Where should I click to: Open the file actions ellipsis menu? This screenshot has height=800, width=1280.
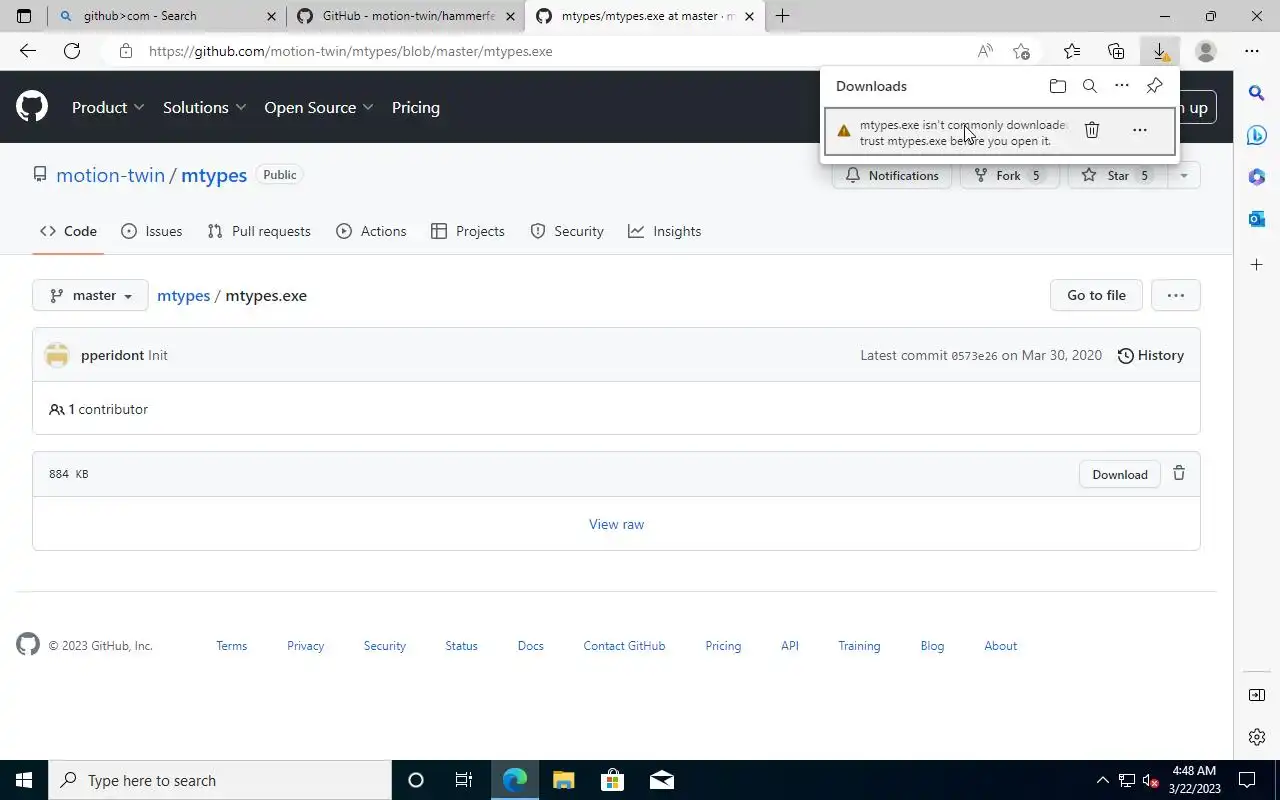click(x=1175, y=295)
